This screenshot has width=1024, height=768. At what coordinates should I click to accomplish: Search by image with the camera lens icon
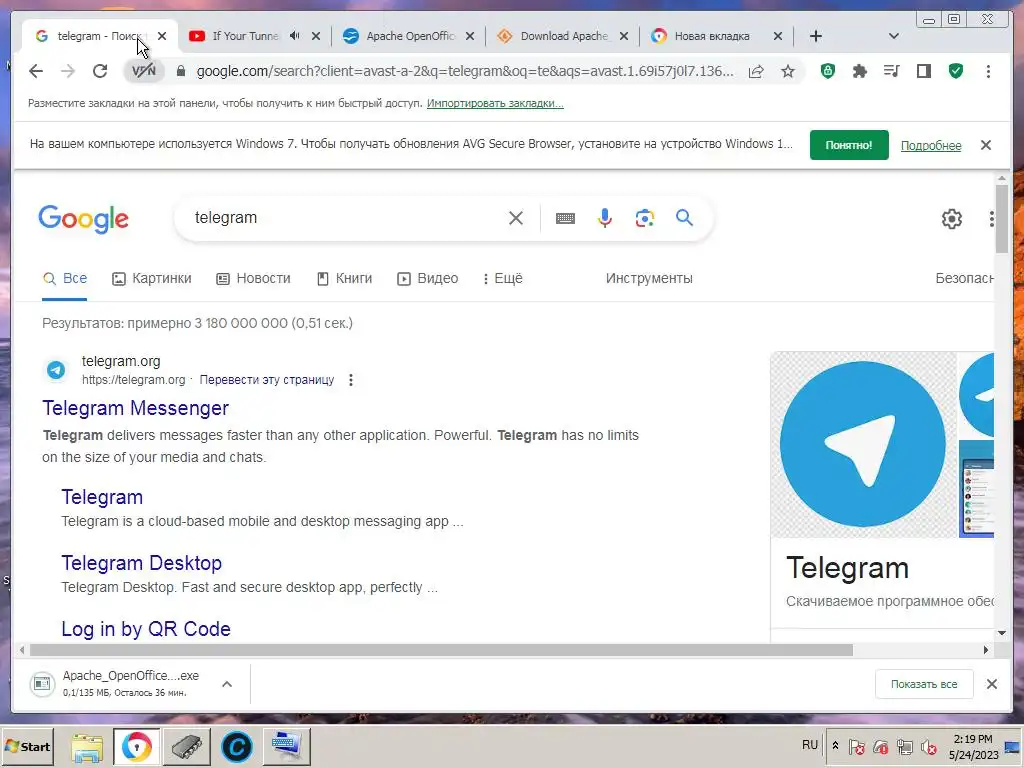645,218
